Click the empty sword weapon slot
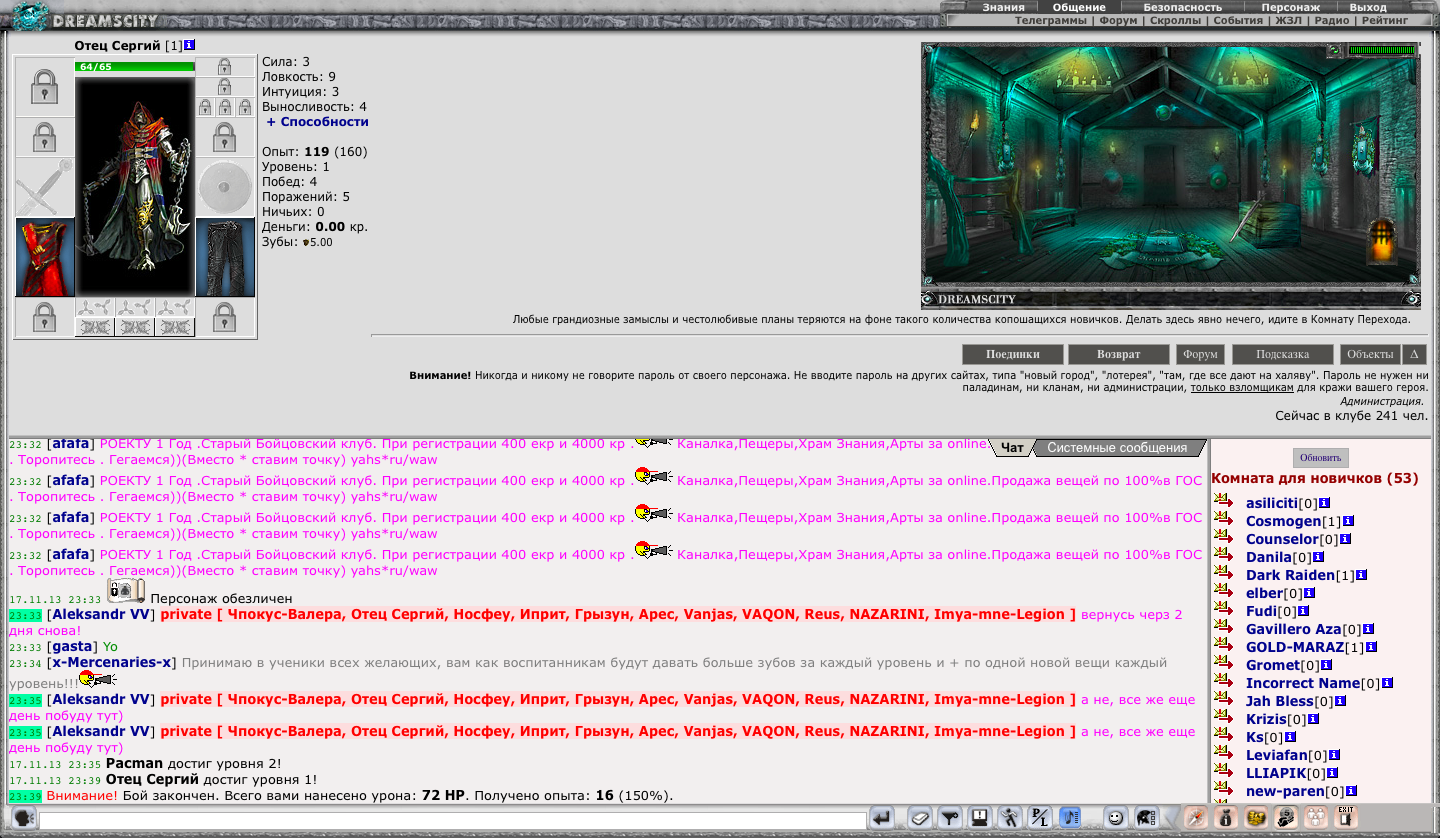 coord(45,187)
